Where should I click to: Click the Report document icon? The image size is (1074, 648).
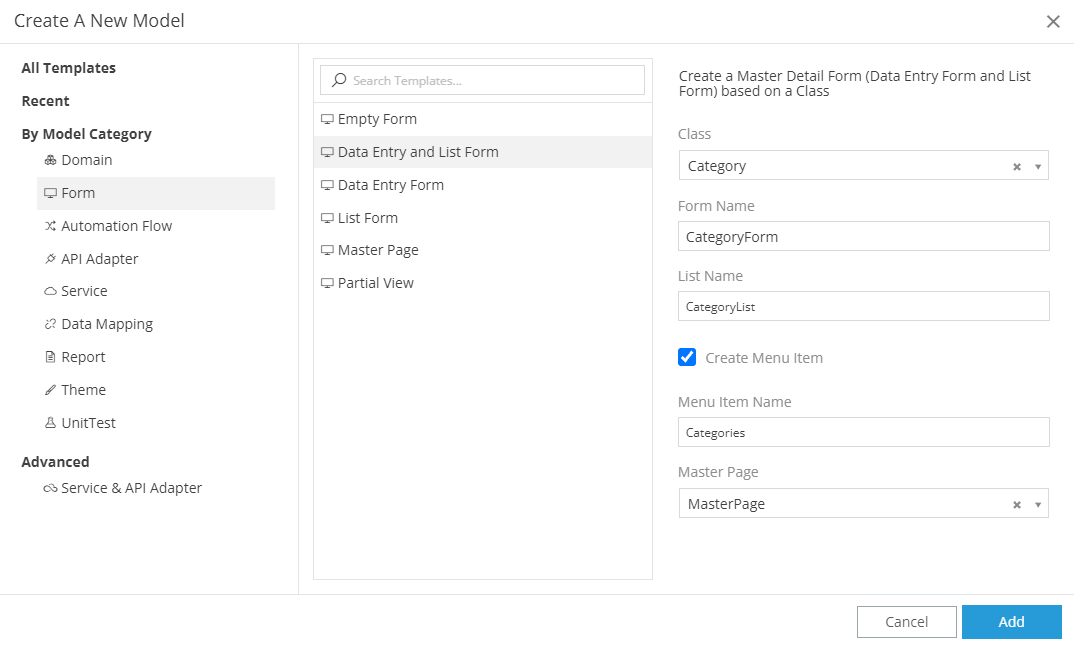[x=50, y=357]
